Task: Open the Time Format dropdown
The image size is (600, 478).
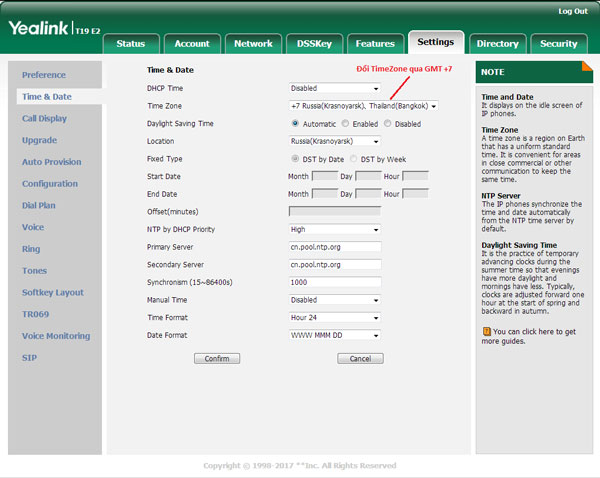Action: (x=334, y=317)
